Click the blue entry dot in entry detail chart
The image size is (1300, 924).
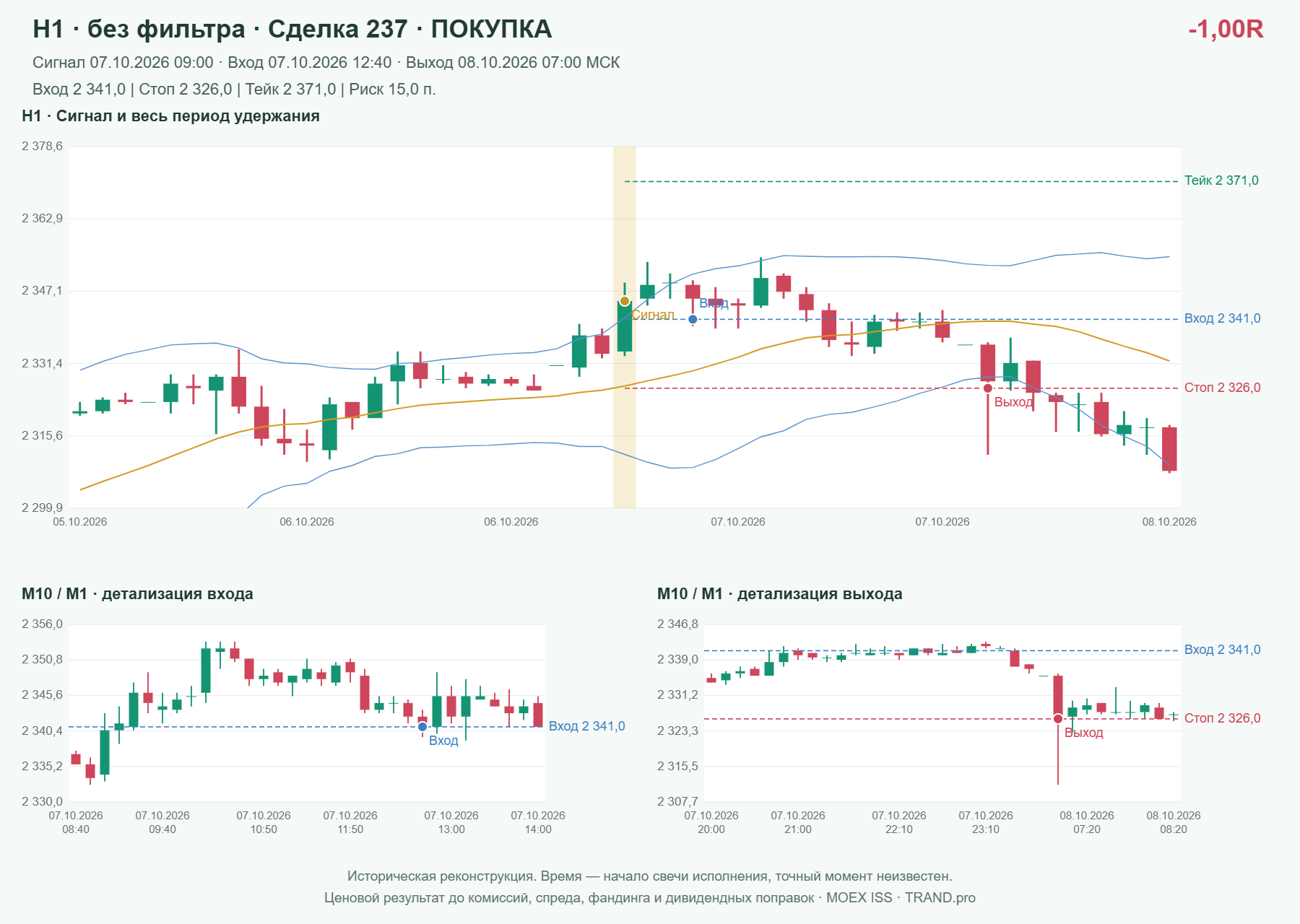pyautogui.click(x=422, y=727)
